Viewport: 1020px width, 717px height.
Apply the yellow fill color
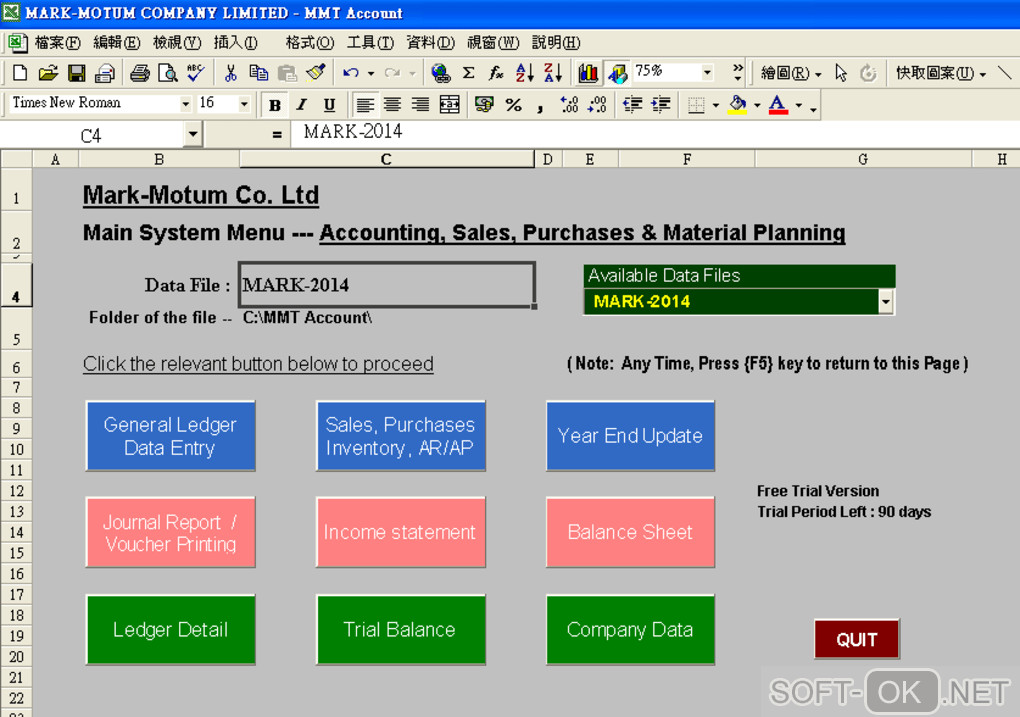click(x=737, y=105)
